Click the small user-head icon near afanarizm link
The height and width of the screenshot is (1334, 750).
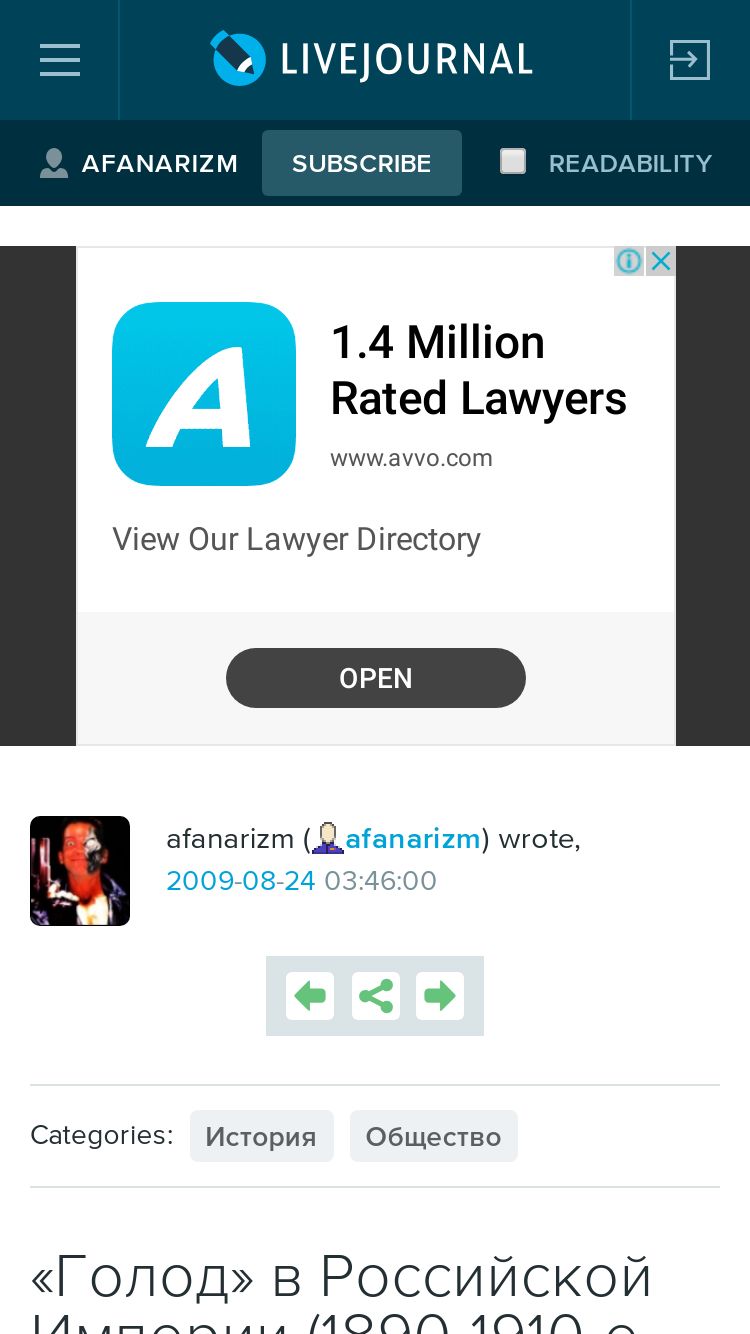(x=327, y=838)
